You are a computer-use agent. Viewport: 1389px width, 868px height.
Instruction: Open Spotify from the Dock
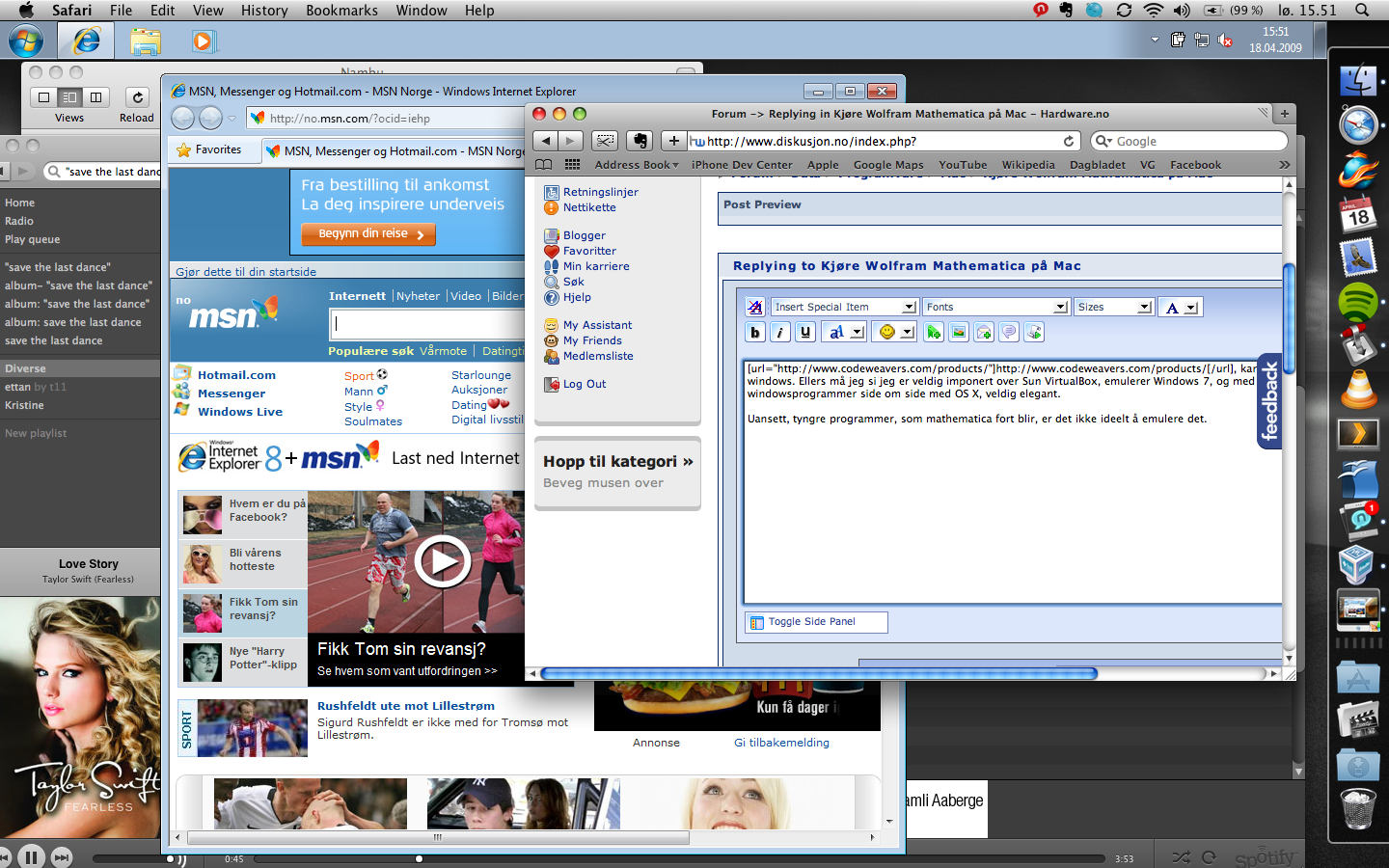[1358, 303]
